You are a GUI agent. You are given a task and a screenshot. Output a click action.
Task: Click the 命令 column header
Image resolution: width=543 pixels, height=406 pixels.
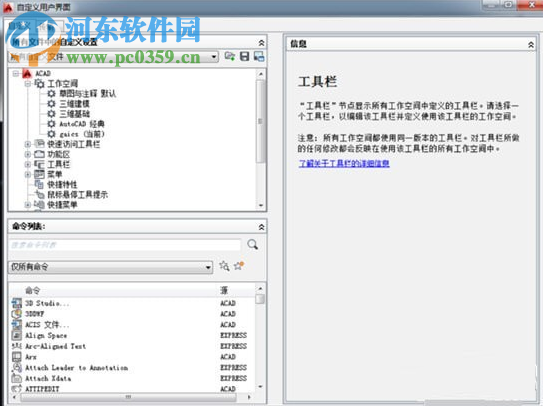coord(33,290)
